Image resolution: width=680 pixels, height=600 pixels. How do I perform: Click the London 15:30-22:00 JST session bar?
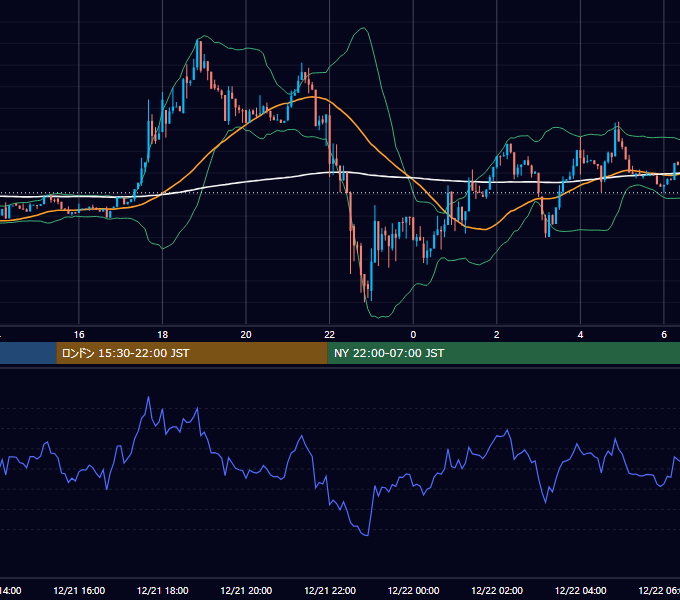pyautogui.click(x=192, y=353)
